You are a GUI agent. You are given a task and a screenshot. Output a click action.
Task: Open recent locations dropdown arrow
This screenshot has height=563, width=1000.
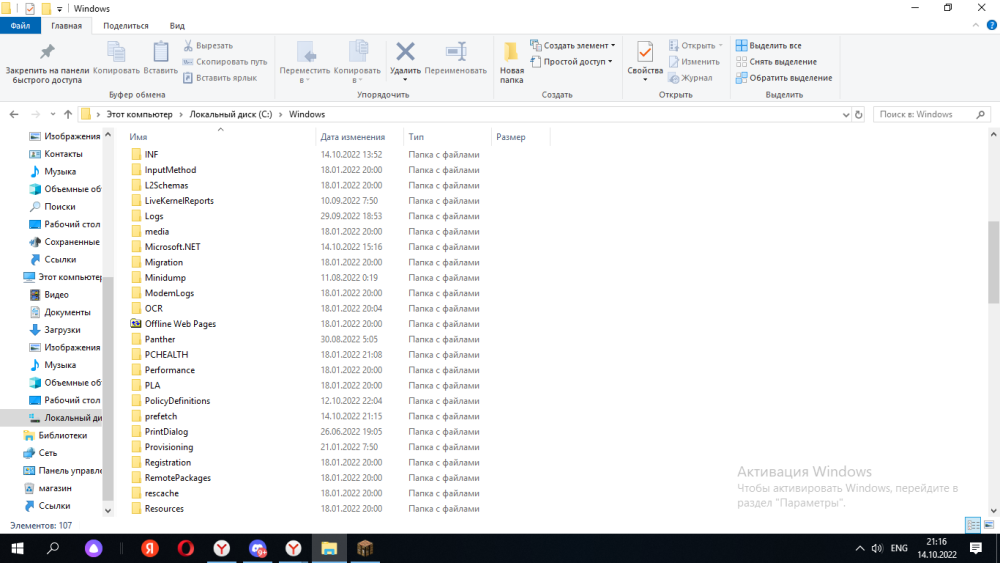pyautogui.click(x=53, y=114)
